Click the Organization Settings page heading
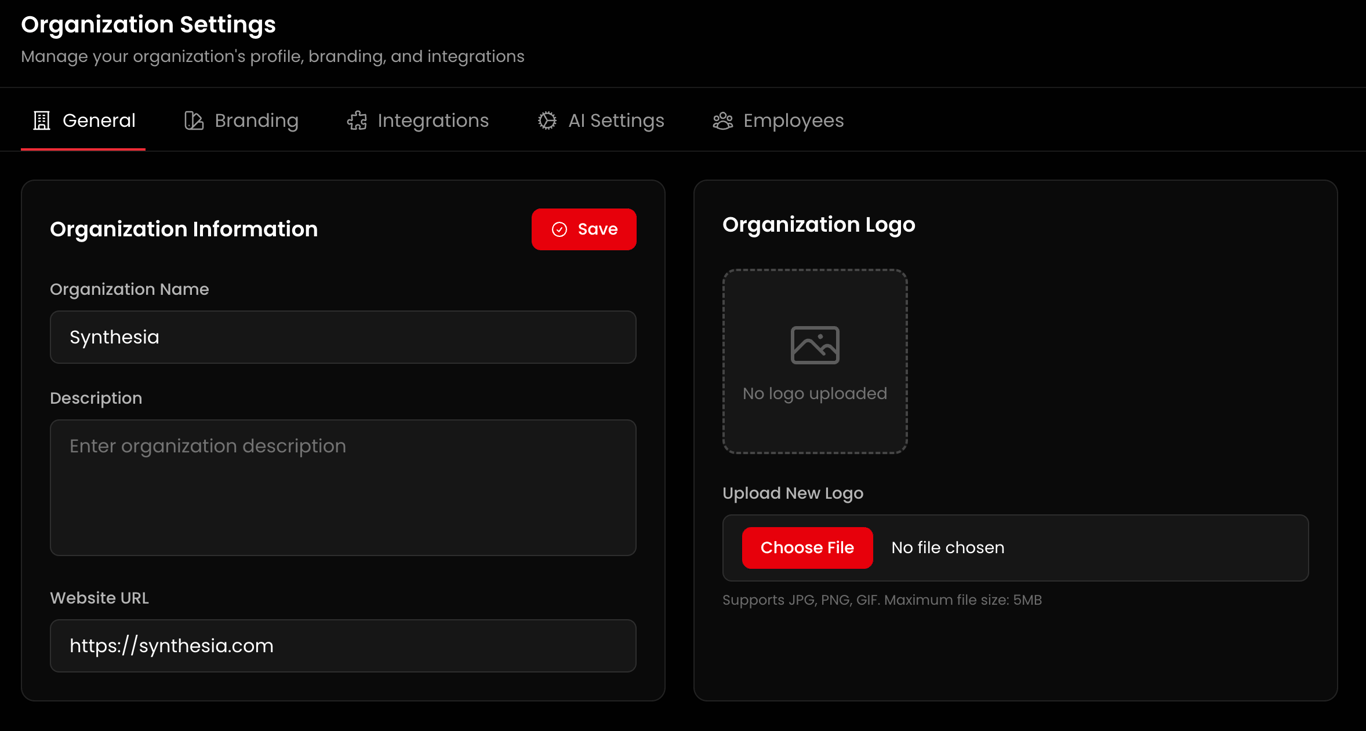1366x731 pixels. 148,24
